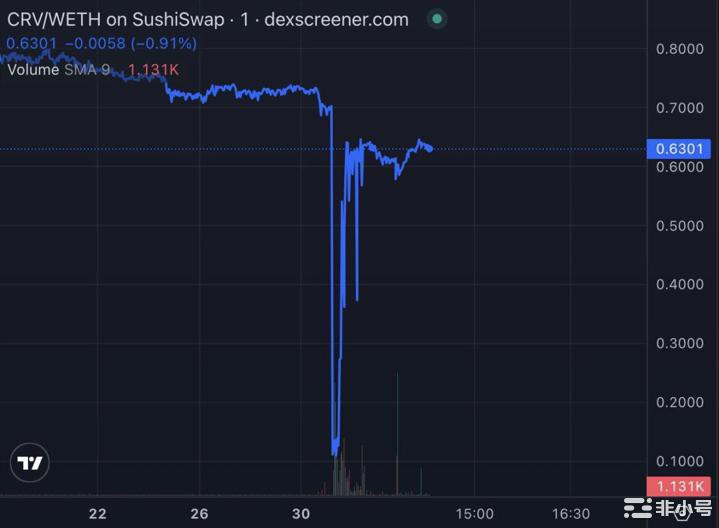Click the price change -0.0058 (-0.91%) text
The width and height of the screenshot is (719, 528).
point(131,44)
